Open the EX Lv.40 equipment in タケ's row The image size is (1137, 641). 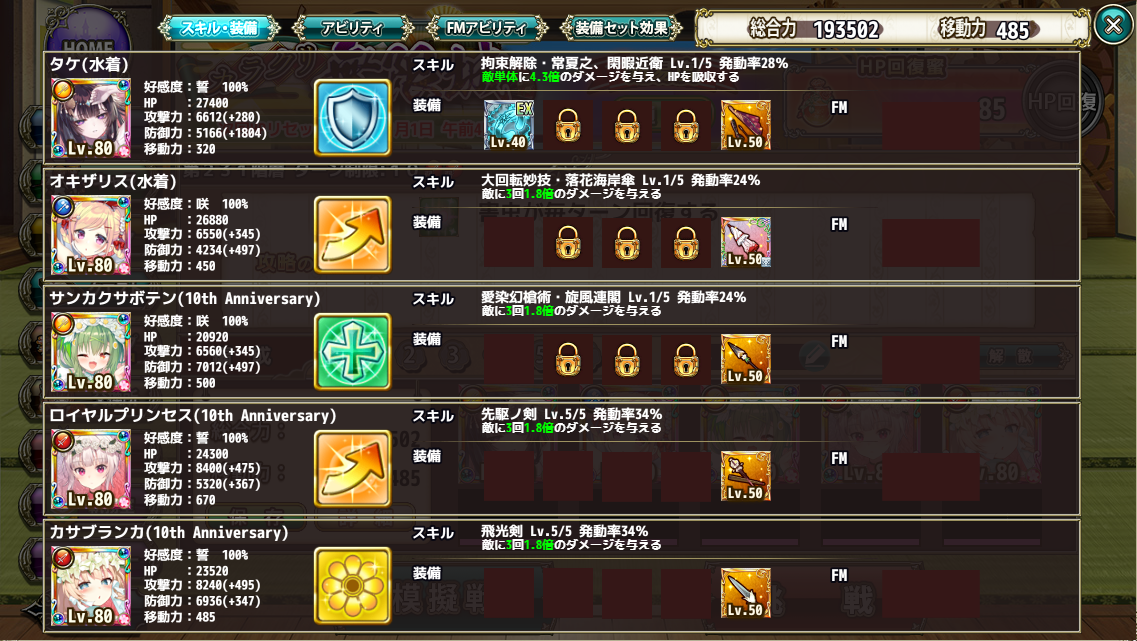point(509,125)
